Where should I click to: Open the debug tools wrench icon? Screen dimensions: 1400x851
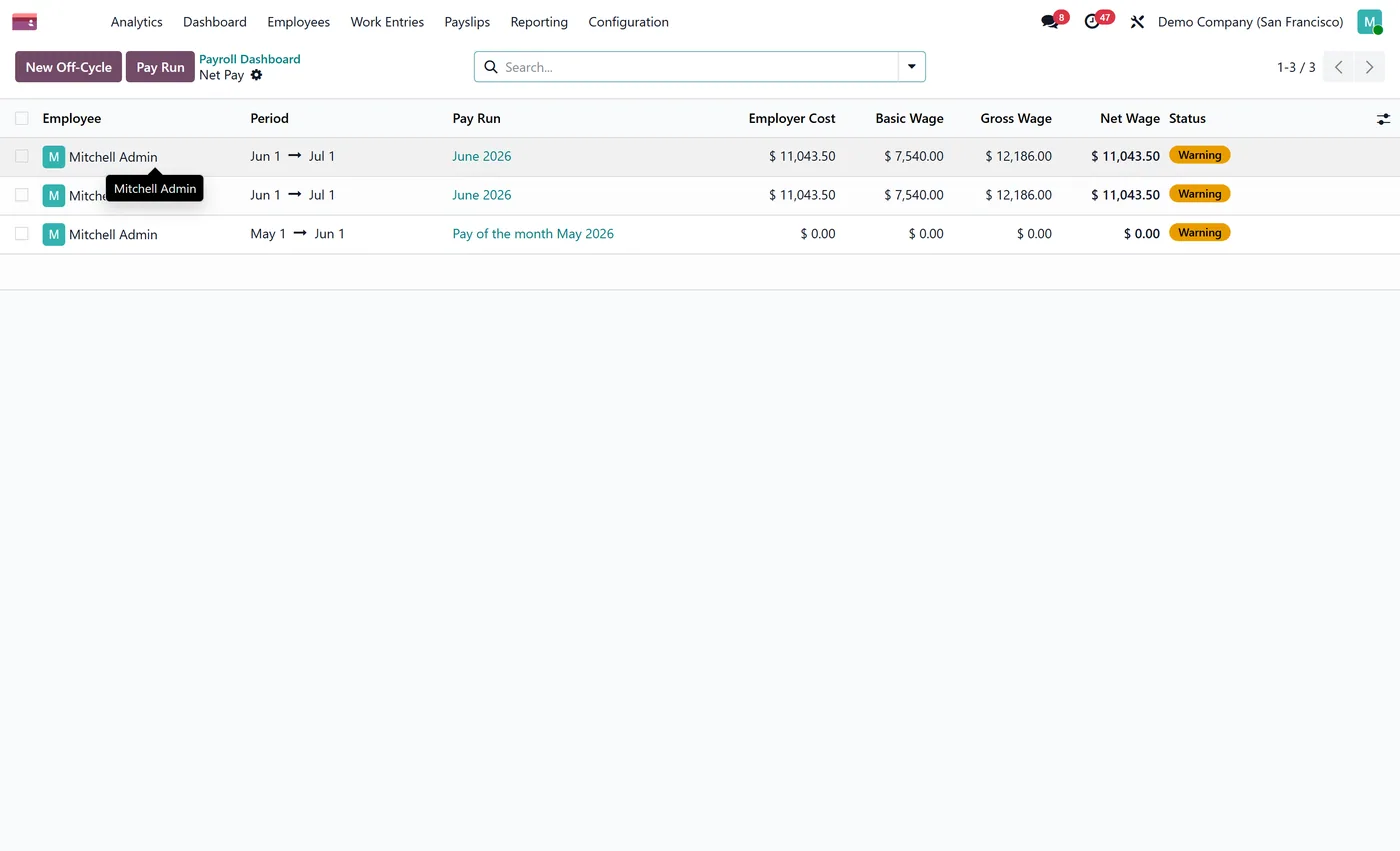click(1137, 21)
